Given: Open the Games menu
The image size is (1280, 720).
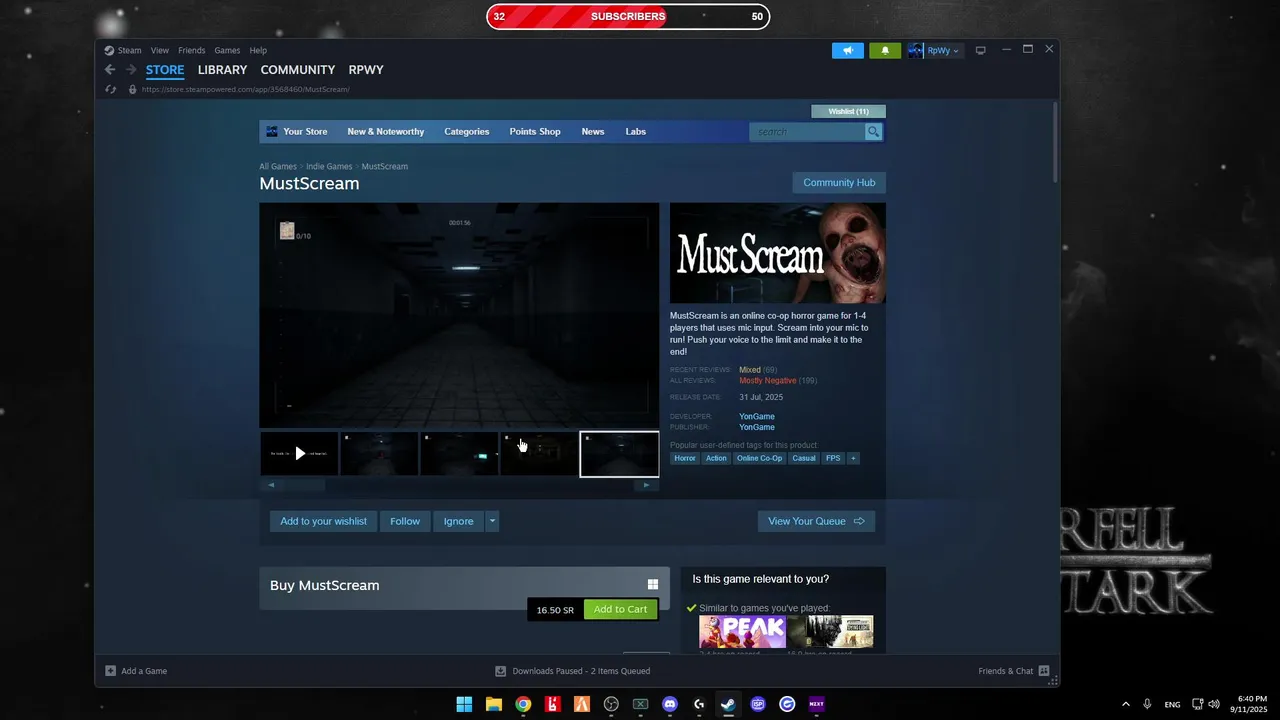Looking at the screenshot, I should pyautogui.click(x=227, y=50).
